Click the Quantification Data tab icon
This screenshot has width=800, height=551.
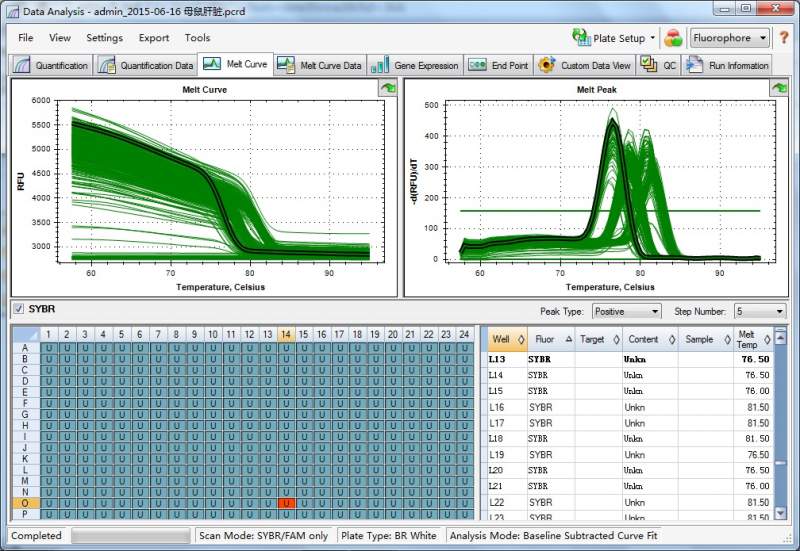(x=107, y=65)
